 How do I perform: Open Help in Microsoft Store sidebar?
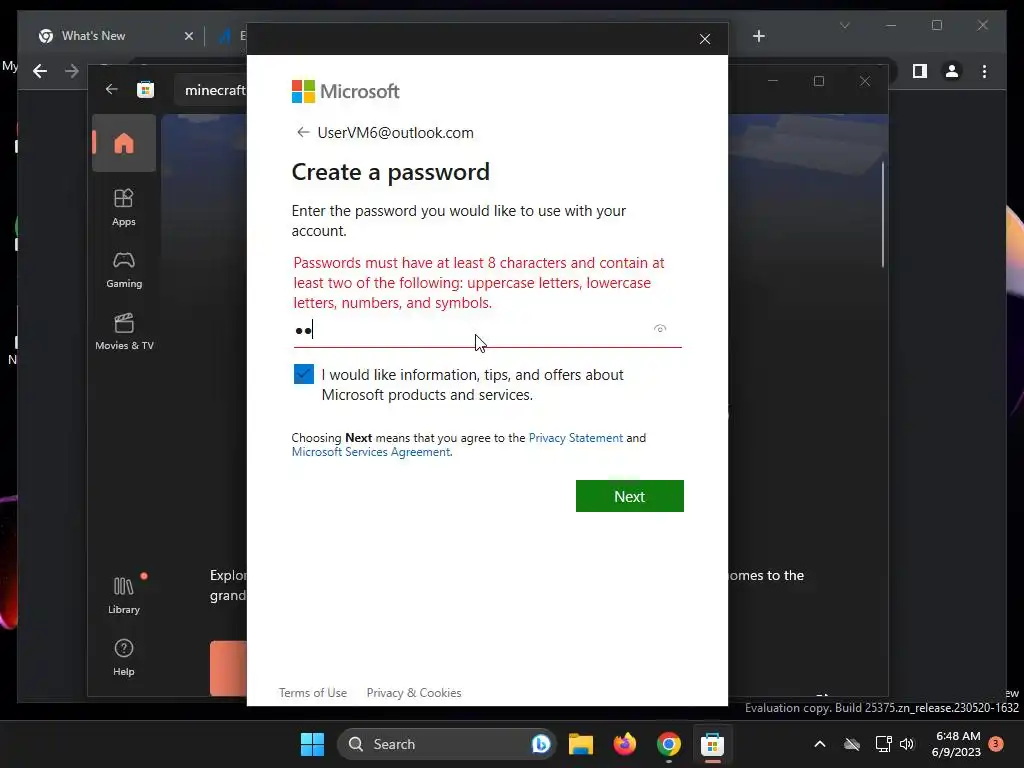pyautogui.click(x=124, y=657)
